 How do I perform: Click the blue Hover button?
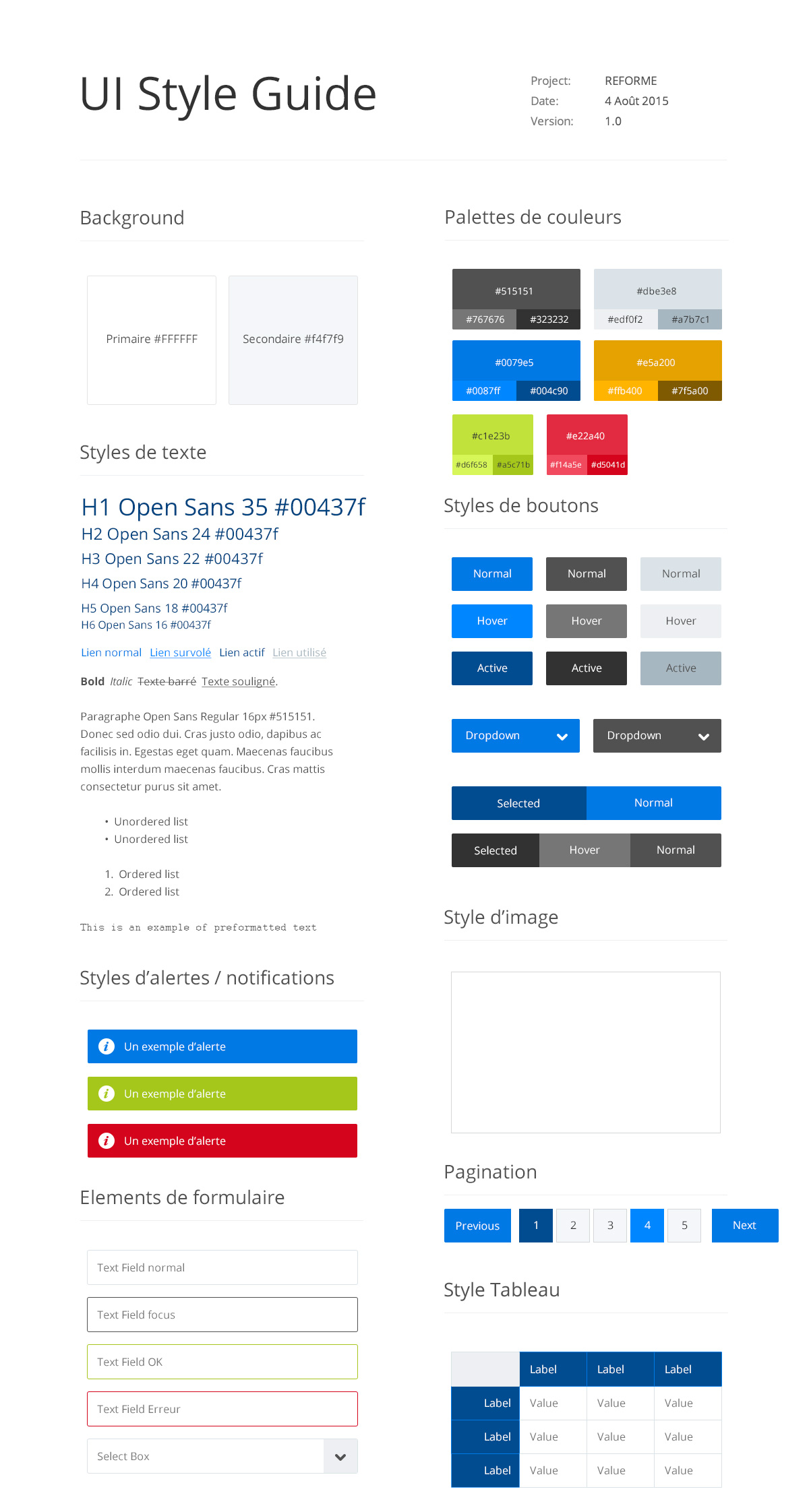pos(492,621)
